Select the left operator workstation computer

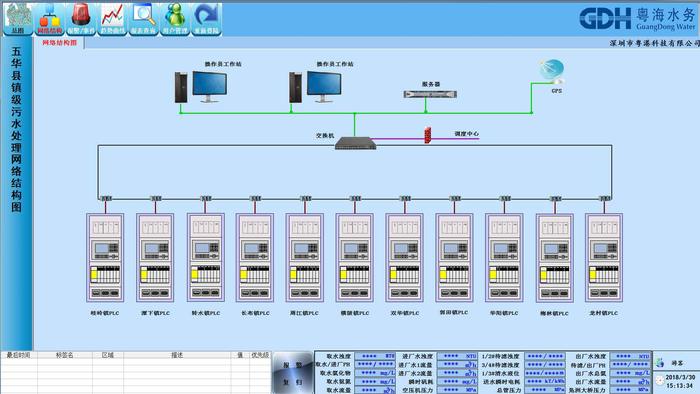click(x=201, y=87)
